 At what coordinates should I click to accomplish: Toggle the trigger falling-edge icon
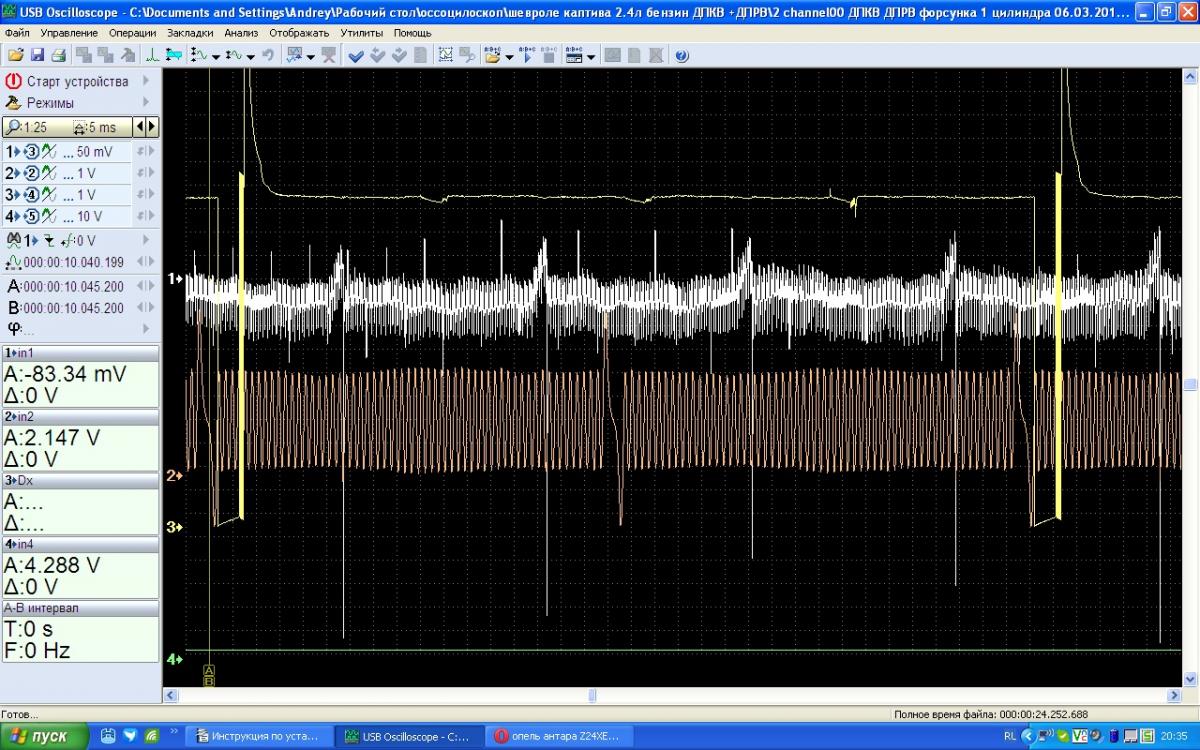pyautogui.click(x=49, y=240)
